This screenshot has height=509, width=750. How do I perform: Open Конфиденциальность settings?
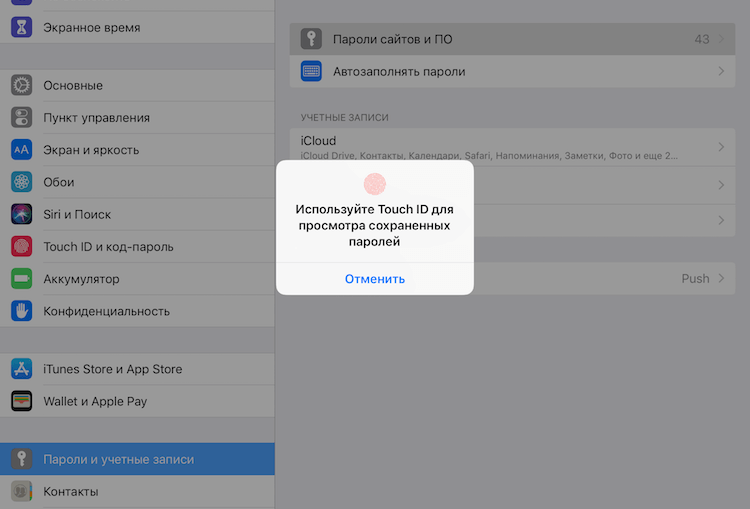click(137, 311)
